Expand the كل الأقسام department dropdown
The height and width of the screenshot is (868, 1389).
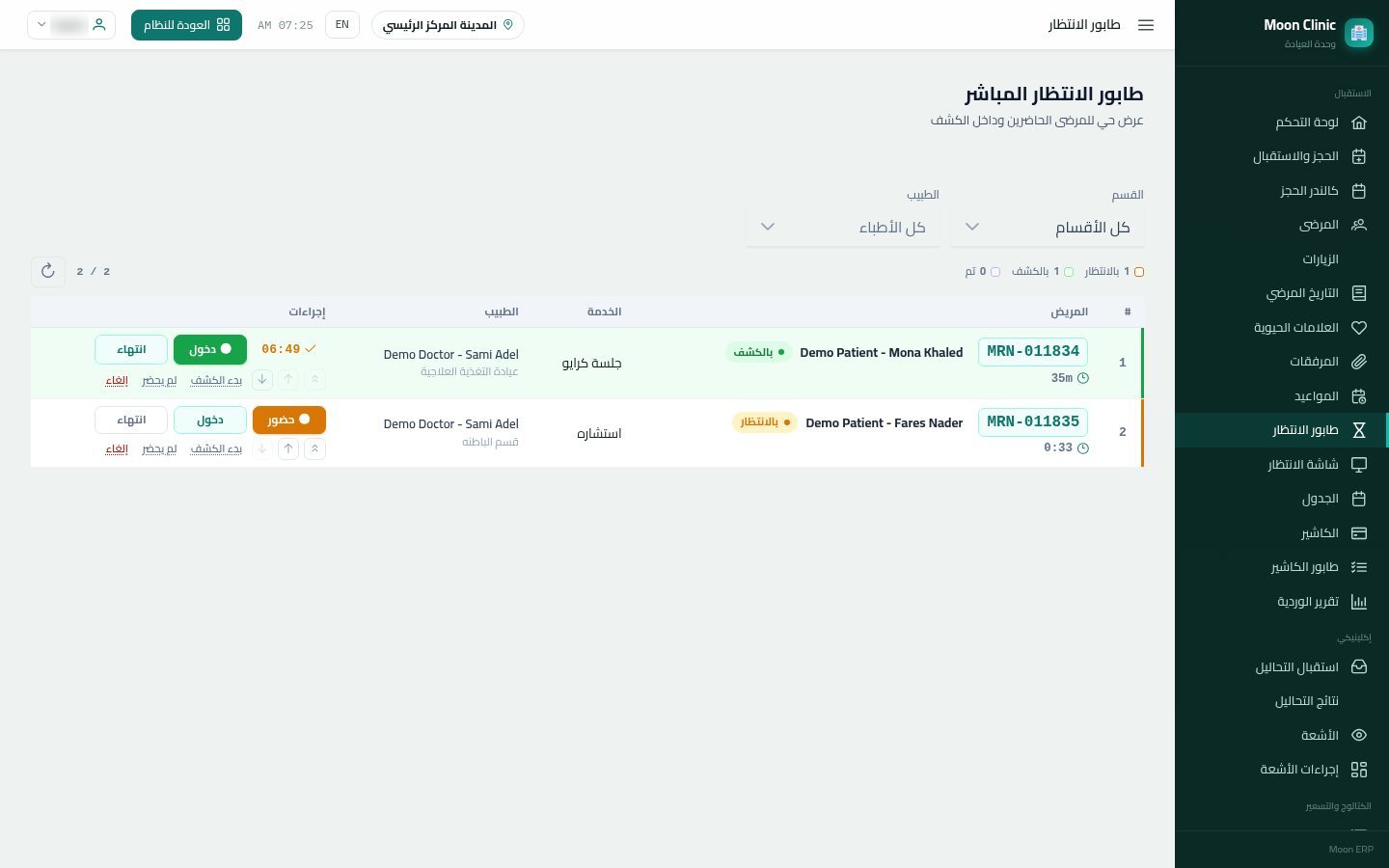pyautogui.click(x=1048, y=228)
